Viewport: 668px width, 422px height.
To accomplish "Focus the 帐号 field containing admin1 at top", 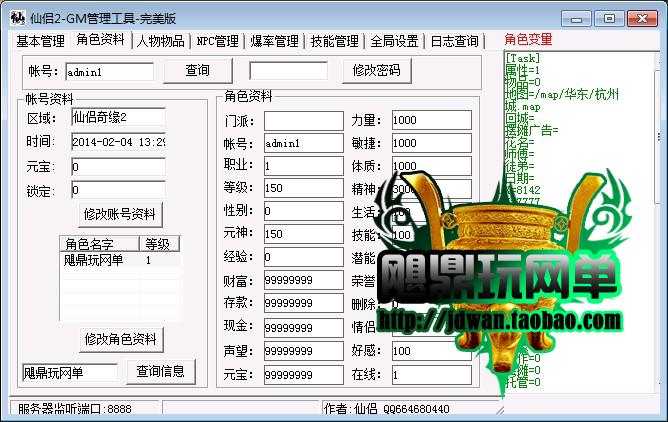I will pyautogui.click(x=109, y=71).
